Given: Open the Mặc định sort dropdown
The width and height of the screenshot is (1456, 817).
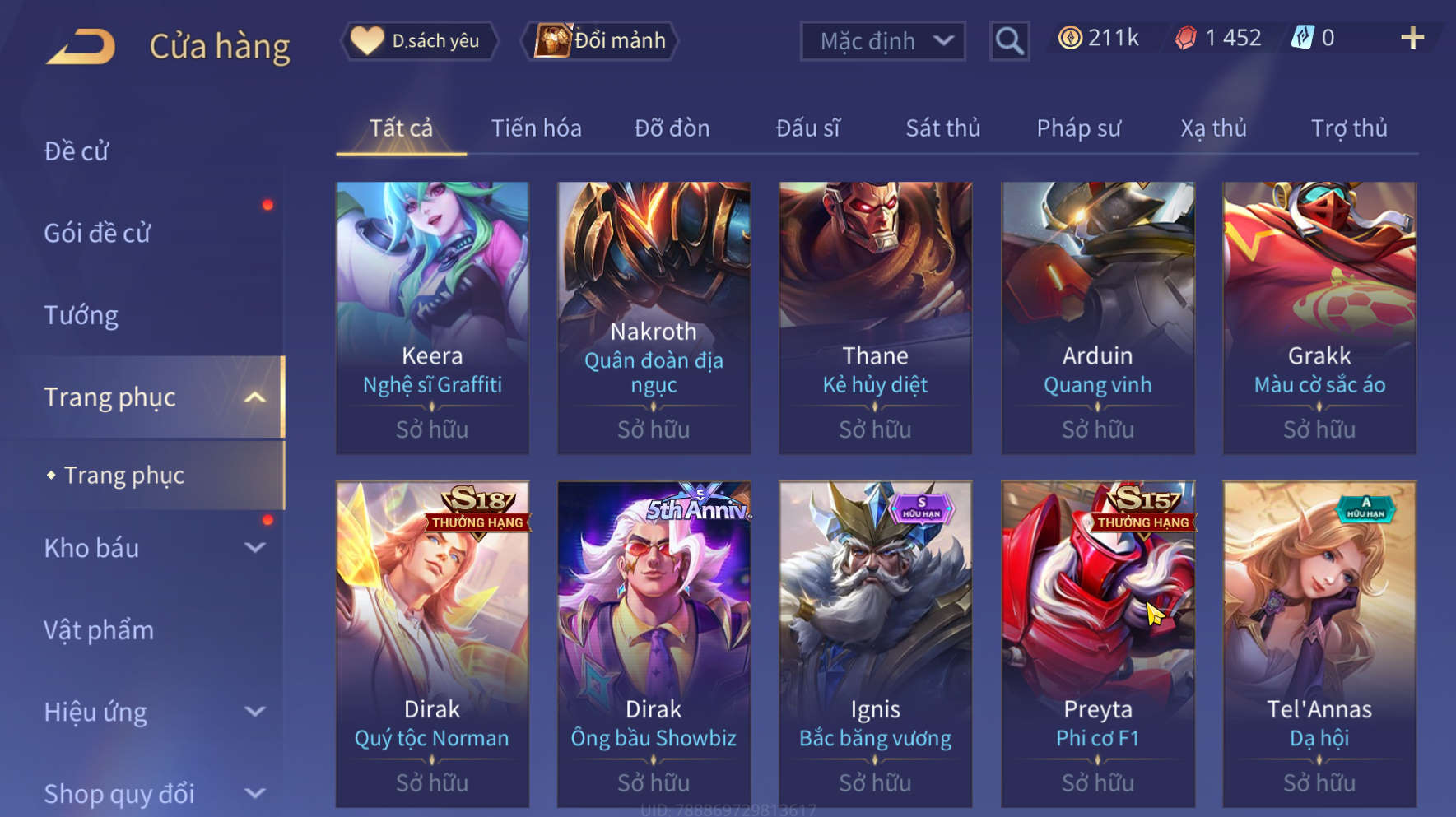Looking at the screenshot, I should click(x=883, y=40).
